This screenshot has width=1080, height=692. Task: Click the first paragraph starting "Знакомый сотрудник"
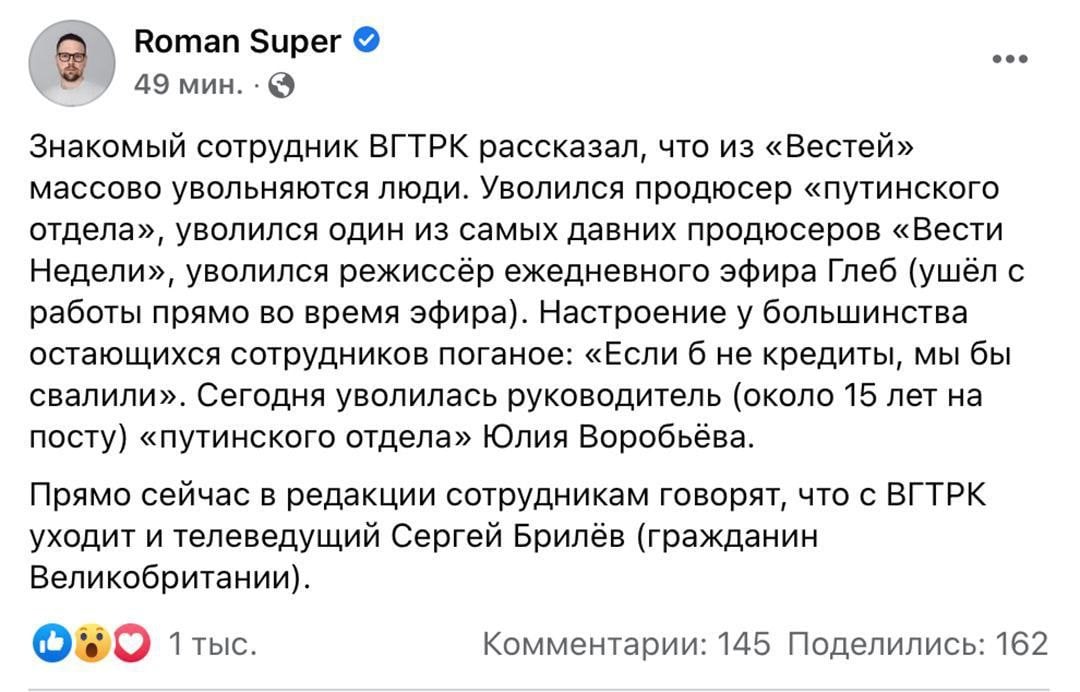tap(500, 291)
